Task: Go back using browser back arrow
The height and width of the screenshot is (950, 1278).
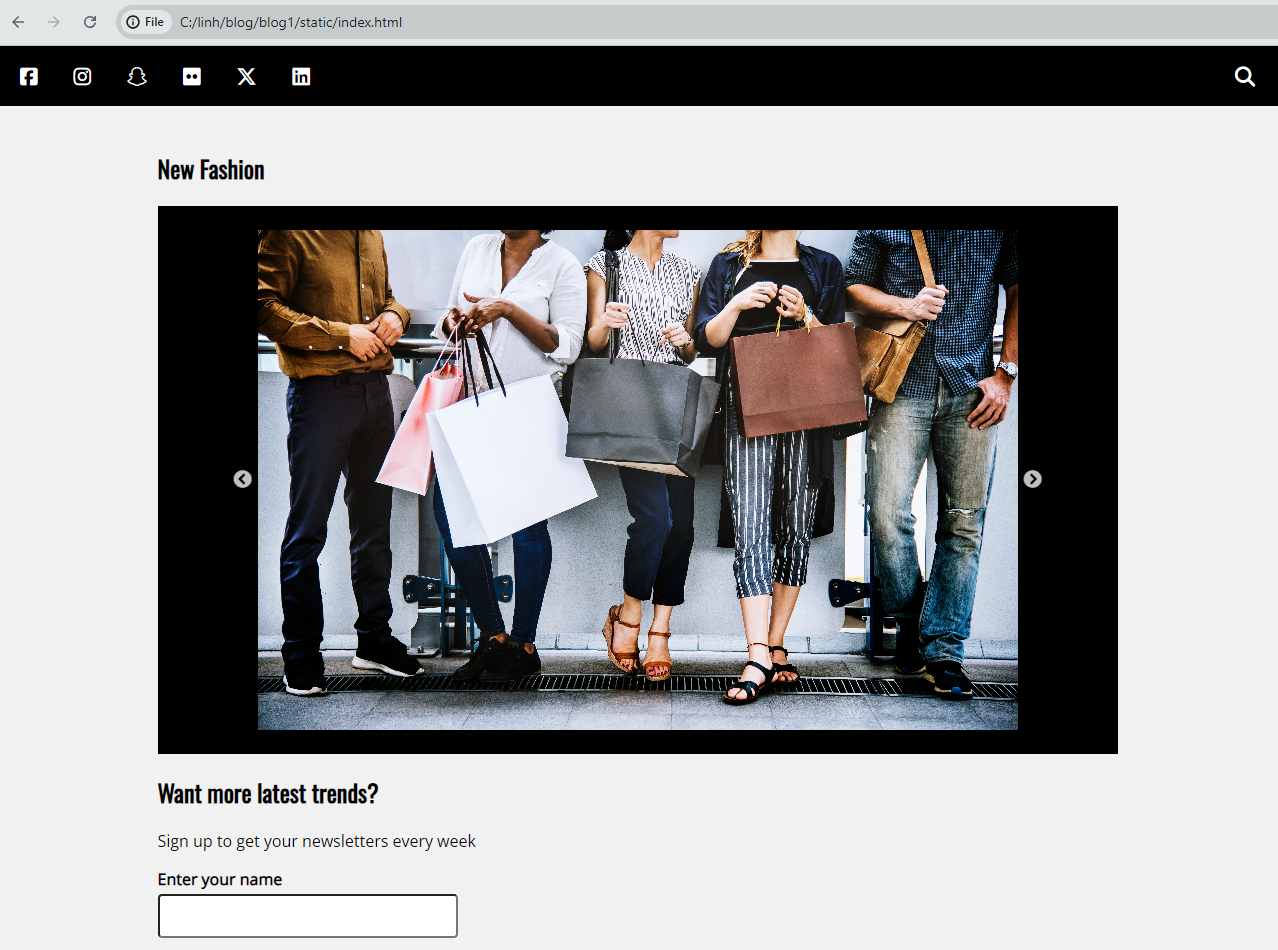Action: pos(18,22)
